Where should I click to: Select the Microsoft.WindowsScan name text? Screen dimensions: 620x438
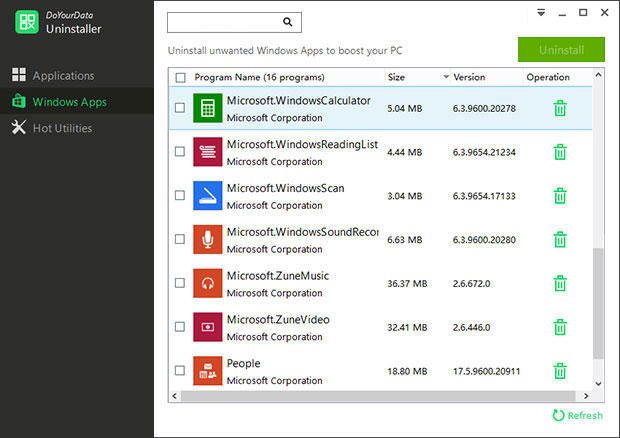tap(285, 189)
